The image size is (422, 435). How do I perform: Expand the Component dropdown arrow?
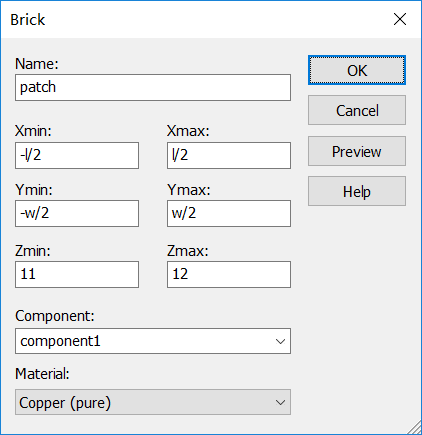pyautogui.click(x=280, y=341)
